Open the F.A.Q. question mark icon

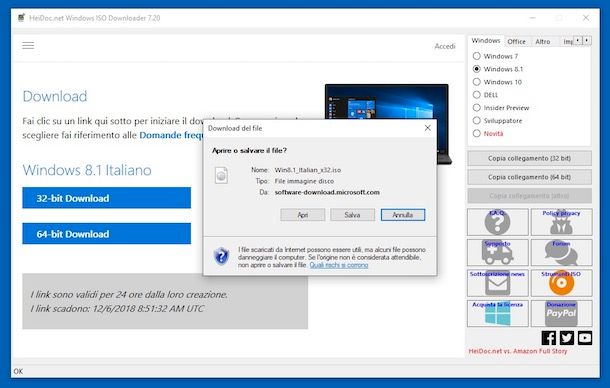[498, 222]
